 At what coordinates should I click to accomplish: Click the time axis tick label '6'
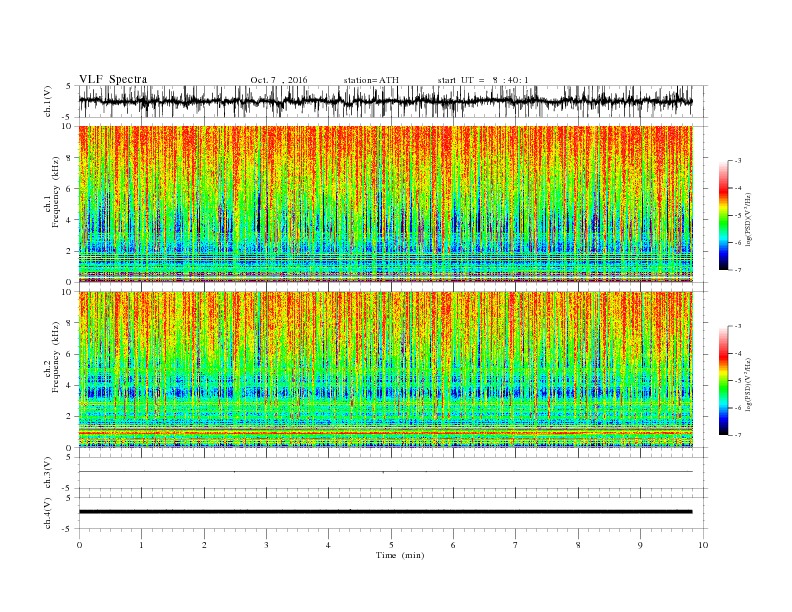(453, 545)
